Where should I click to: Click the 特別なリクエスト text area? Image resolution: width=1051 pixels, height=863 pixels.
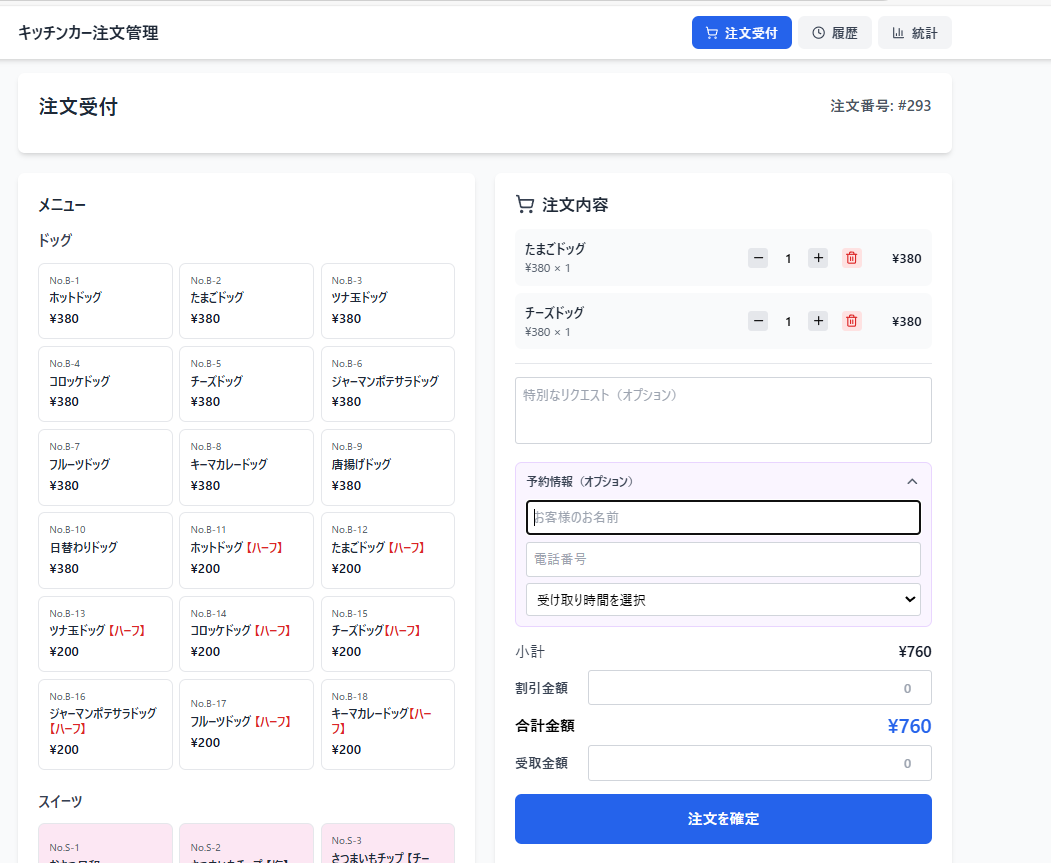722,410
